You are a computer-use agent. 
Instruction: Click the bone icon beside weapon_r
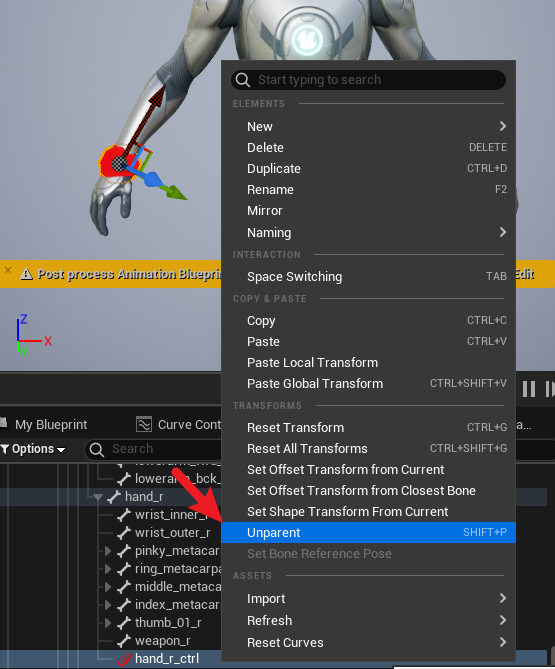point(124,641)
